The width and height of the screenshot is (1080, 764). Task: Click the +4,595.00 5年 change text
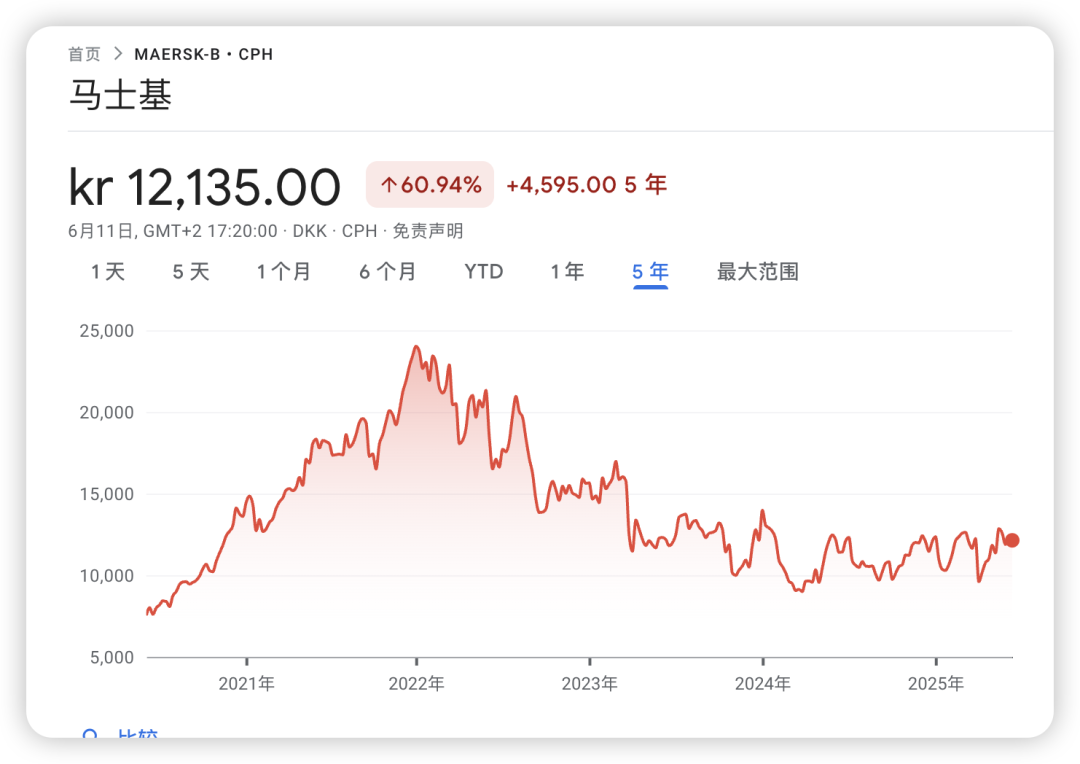[x=586, y=185]
